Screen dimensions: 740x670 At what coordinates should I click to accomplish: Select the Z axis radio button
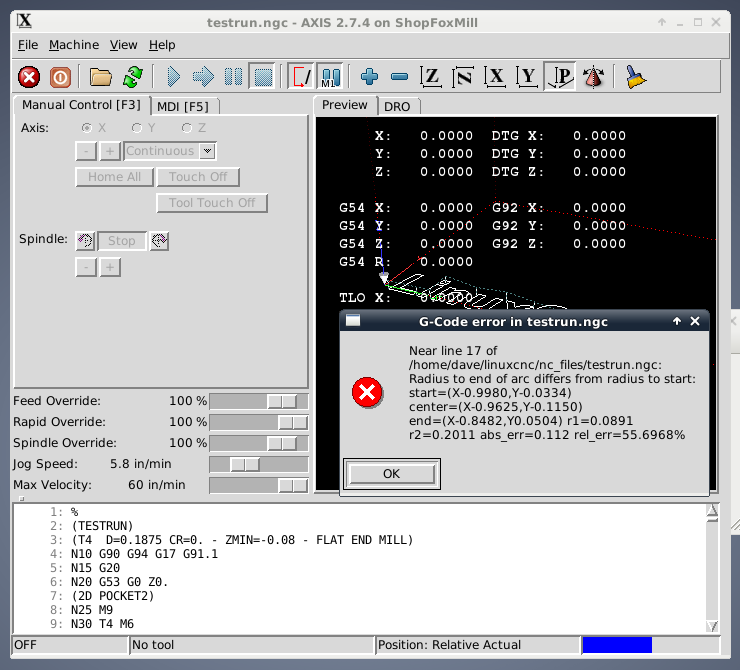[187, 128]
